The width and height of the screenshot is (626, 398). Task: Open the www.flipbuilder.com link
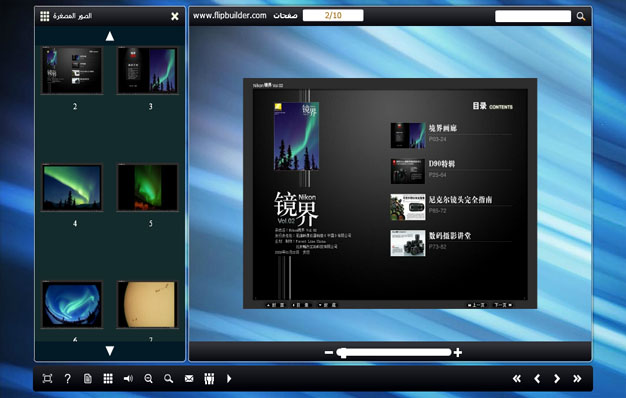230,16
